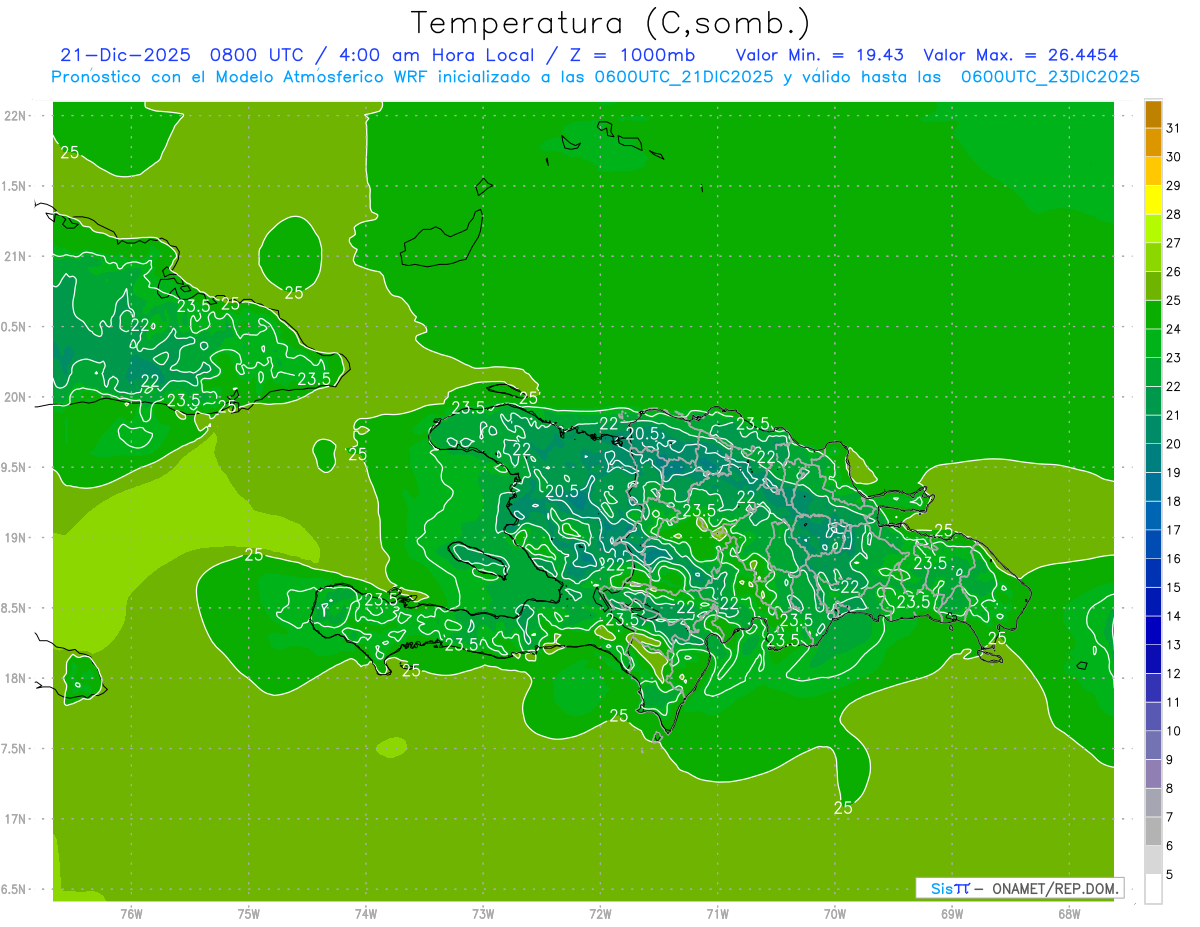Click the lime swatch between 27 and 28

coord(1153,229)
